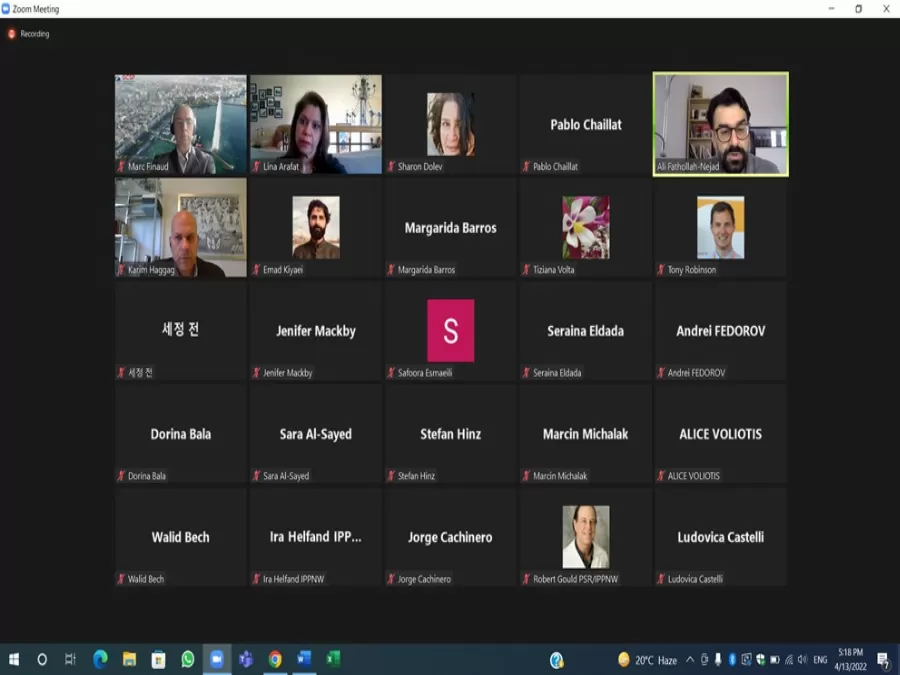
Task: Switch to Zoom in the taskbar
Action: pos(216,659)
